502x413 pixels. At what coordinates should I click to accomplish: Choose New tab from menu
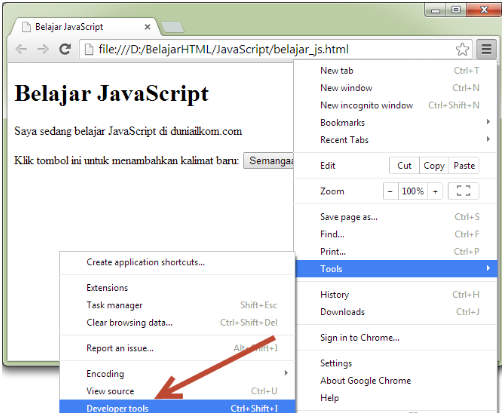click(x=396, y=71)
